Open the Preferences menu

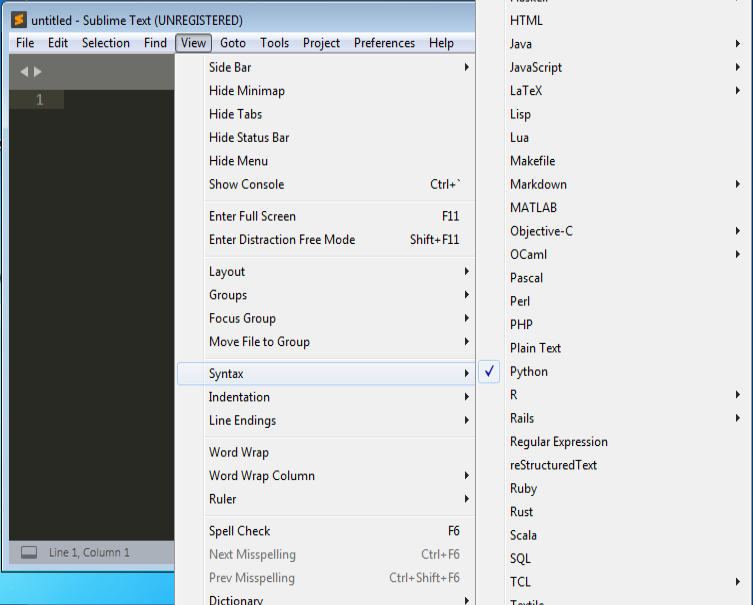click(384, 43)
